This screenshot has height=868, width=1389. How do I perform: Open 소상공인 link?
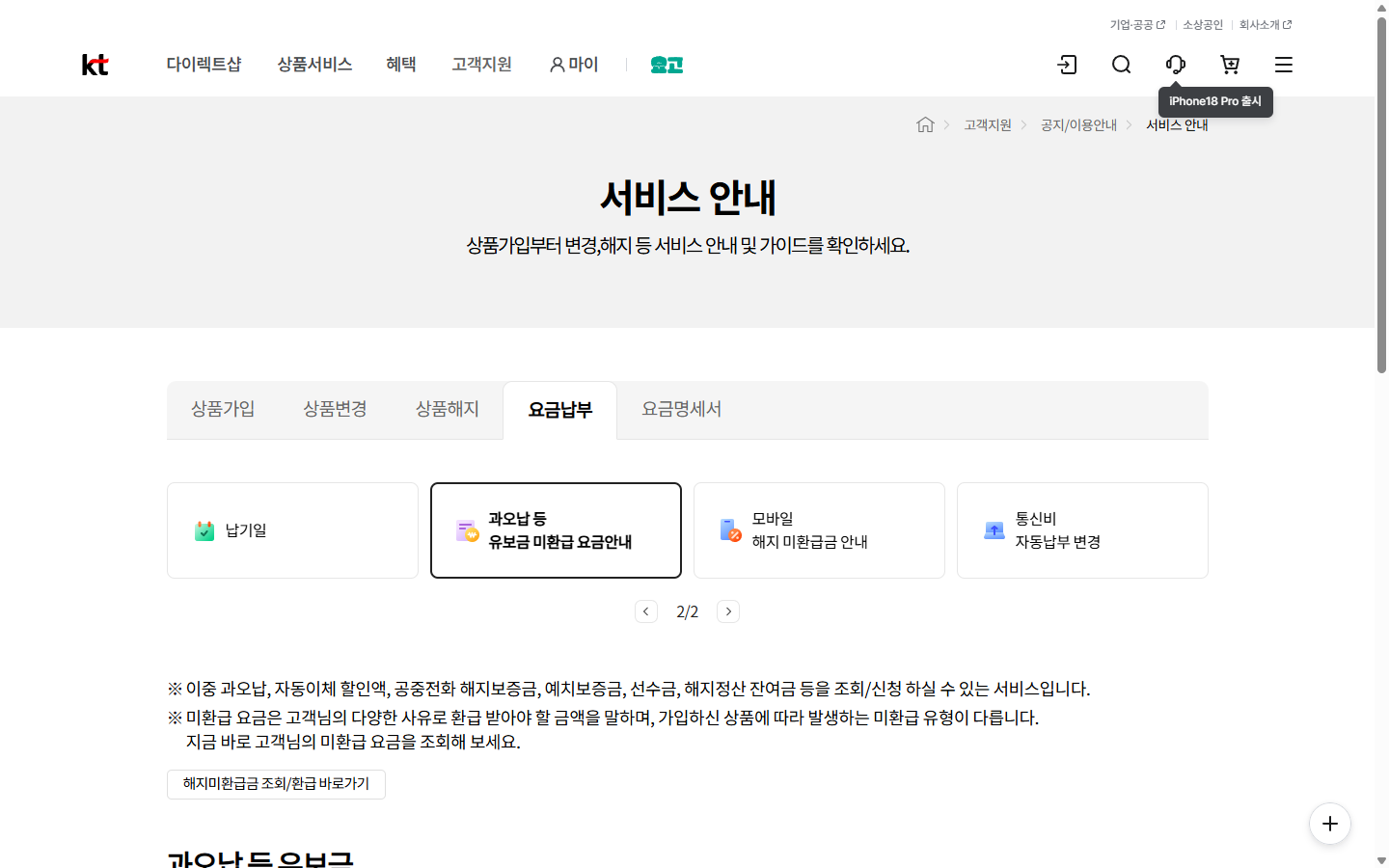point(1203,25)
